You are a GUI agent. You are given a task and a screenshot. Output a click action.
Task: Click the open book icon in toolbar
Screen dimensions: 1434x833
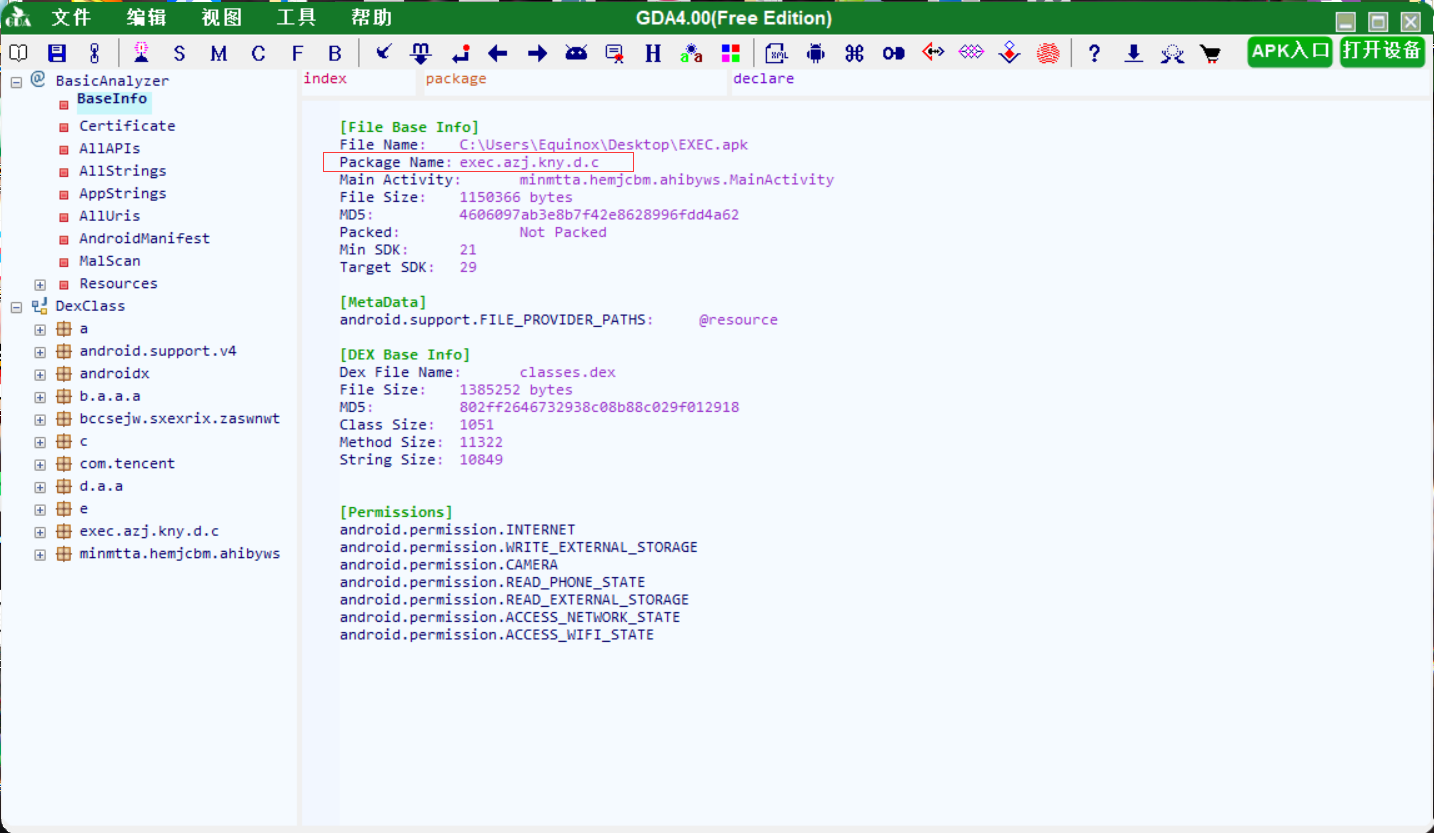click(18, 53)
